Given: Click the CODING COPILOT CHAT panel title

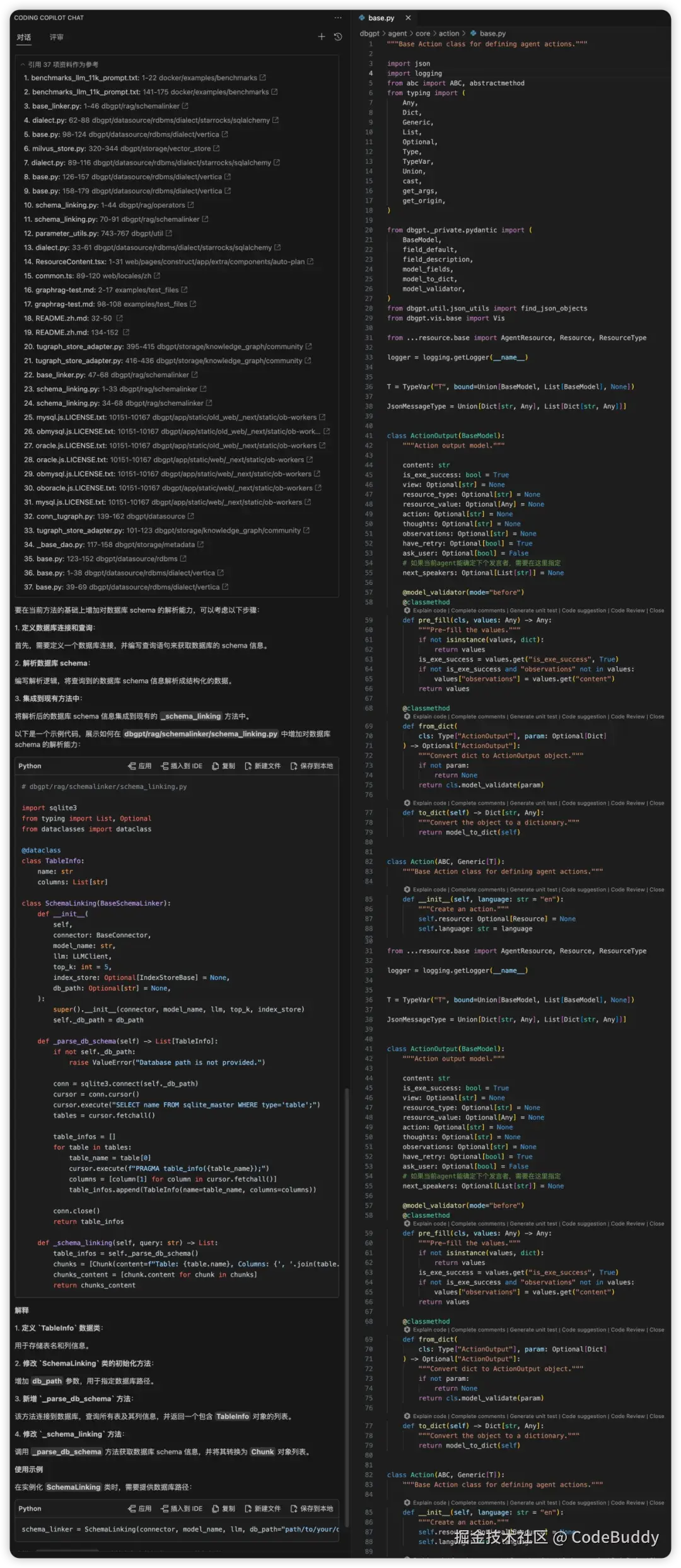Looking at the screenshot, I should click(49, 18).
